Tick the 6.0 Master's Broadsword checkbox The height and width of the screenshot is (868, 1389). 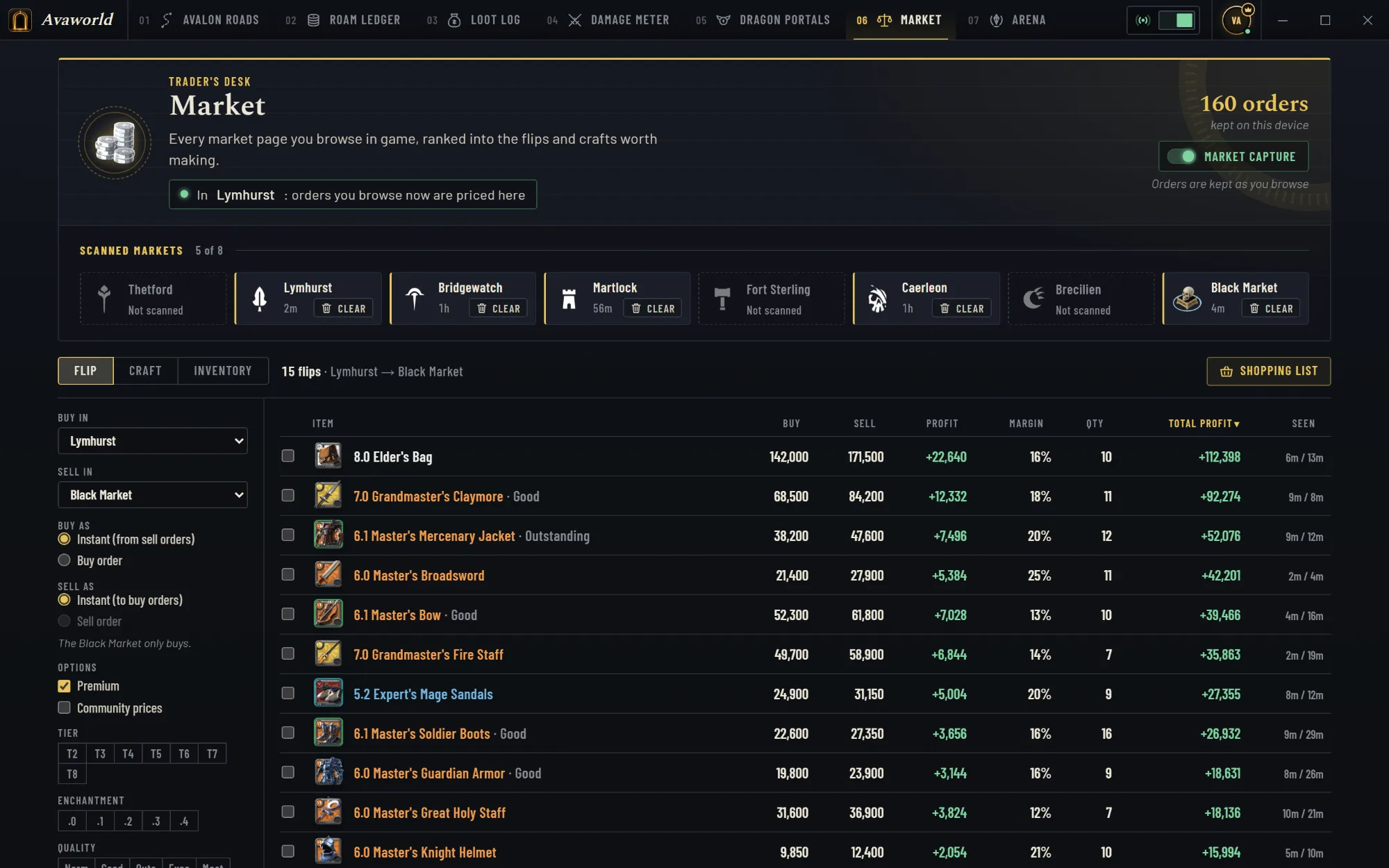pyautogui.click(x=288, y=574)
